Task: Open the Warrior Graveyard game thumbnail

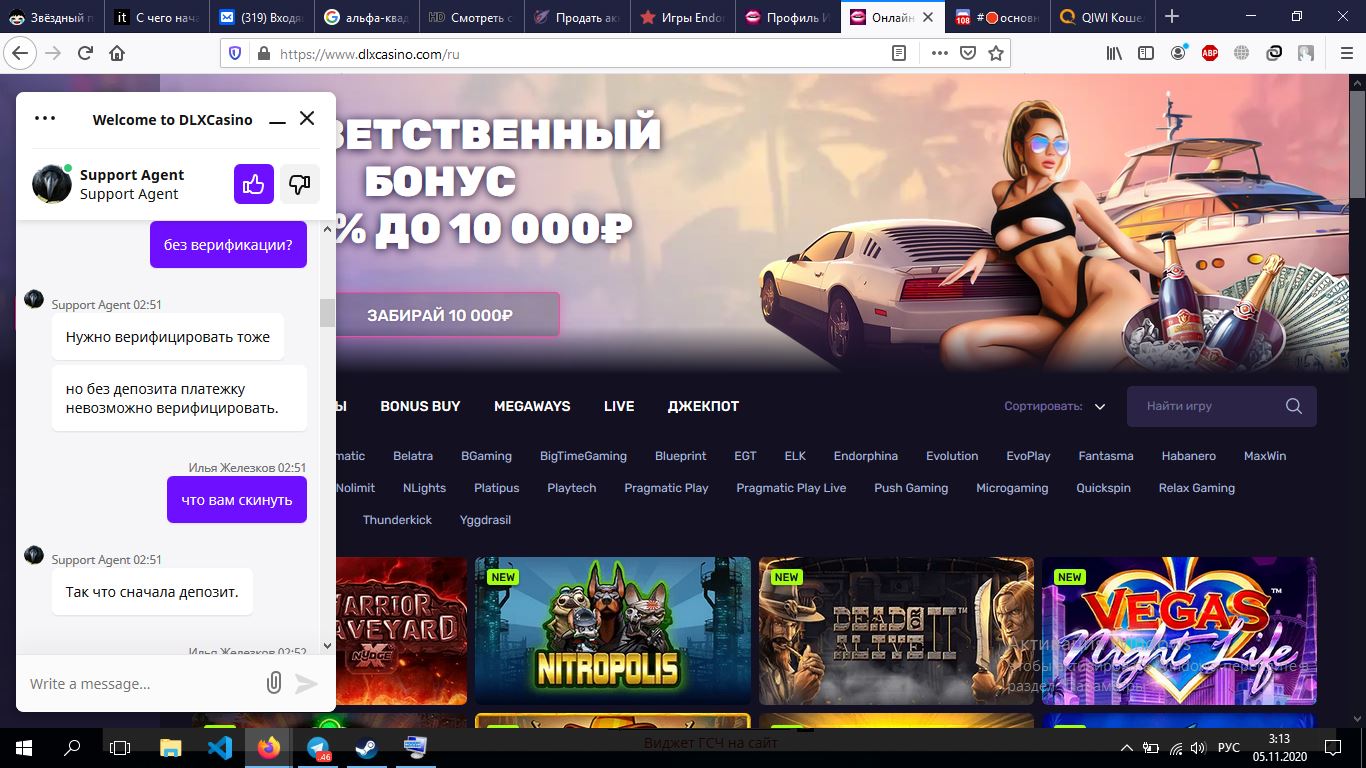Action: [401, 631]
